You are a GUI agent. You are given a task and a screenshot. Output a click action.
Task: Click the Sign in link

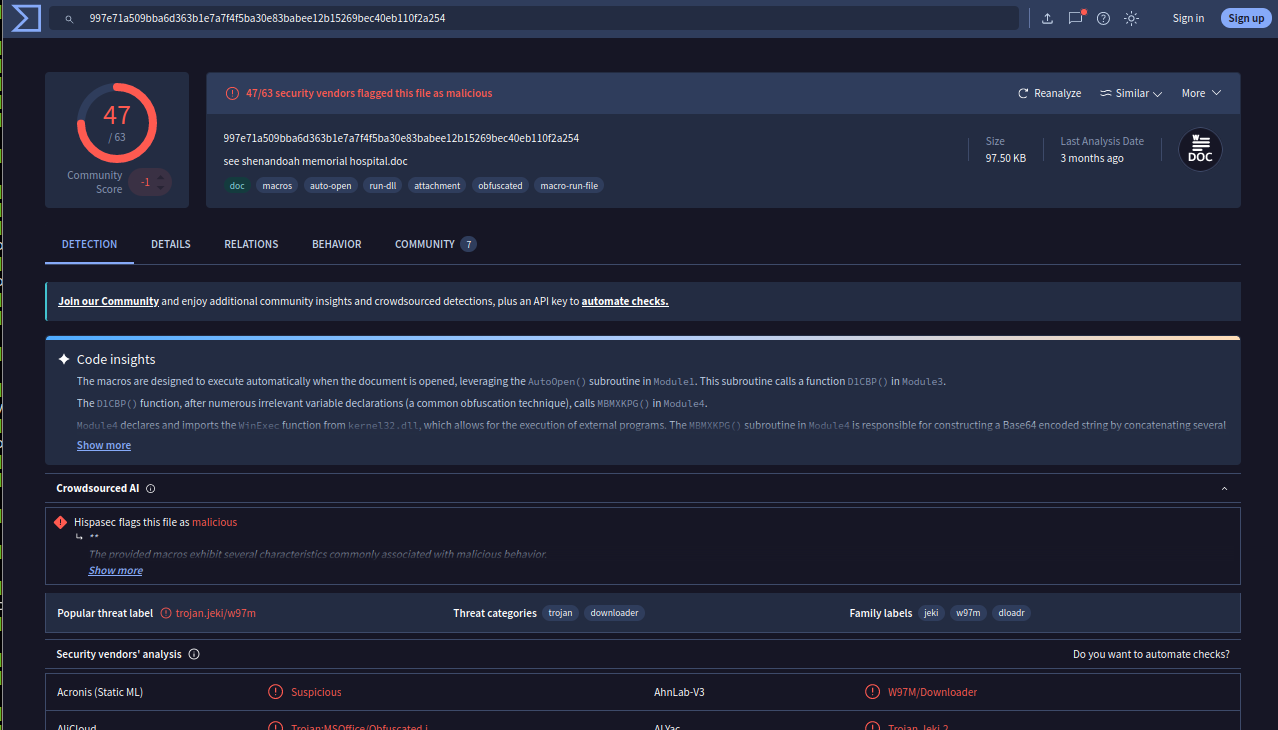pos(1188,18)
